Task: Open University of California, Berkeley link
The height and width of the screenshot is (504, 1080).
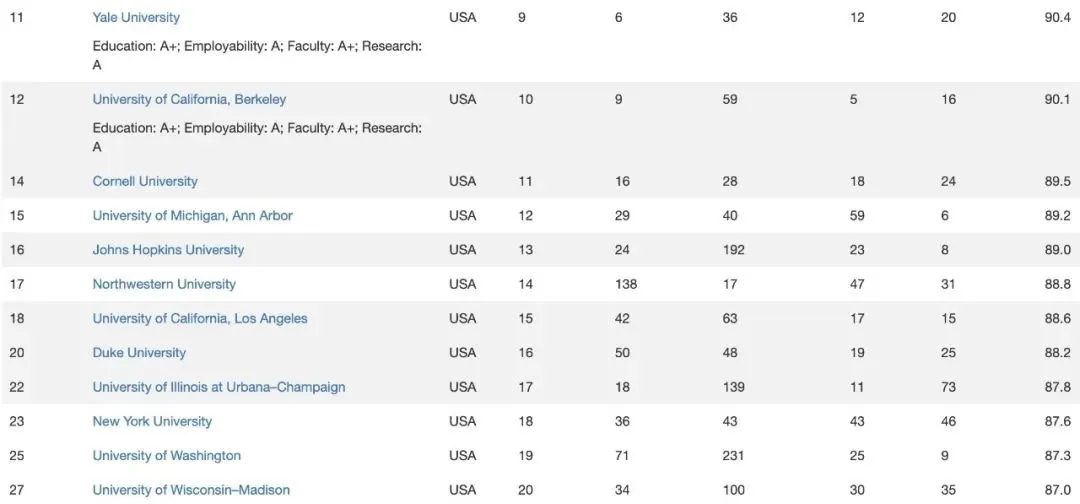Action: (x=189, y=99)
